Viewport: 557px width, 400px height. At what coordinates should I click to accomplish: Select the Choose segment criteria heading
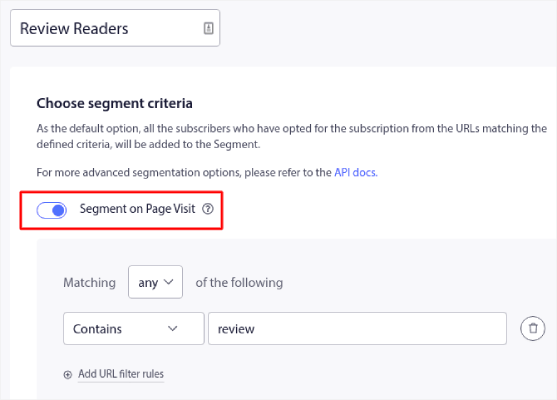(x=114, y=103)
